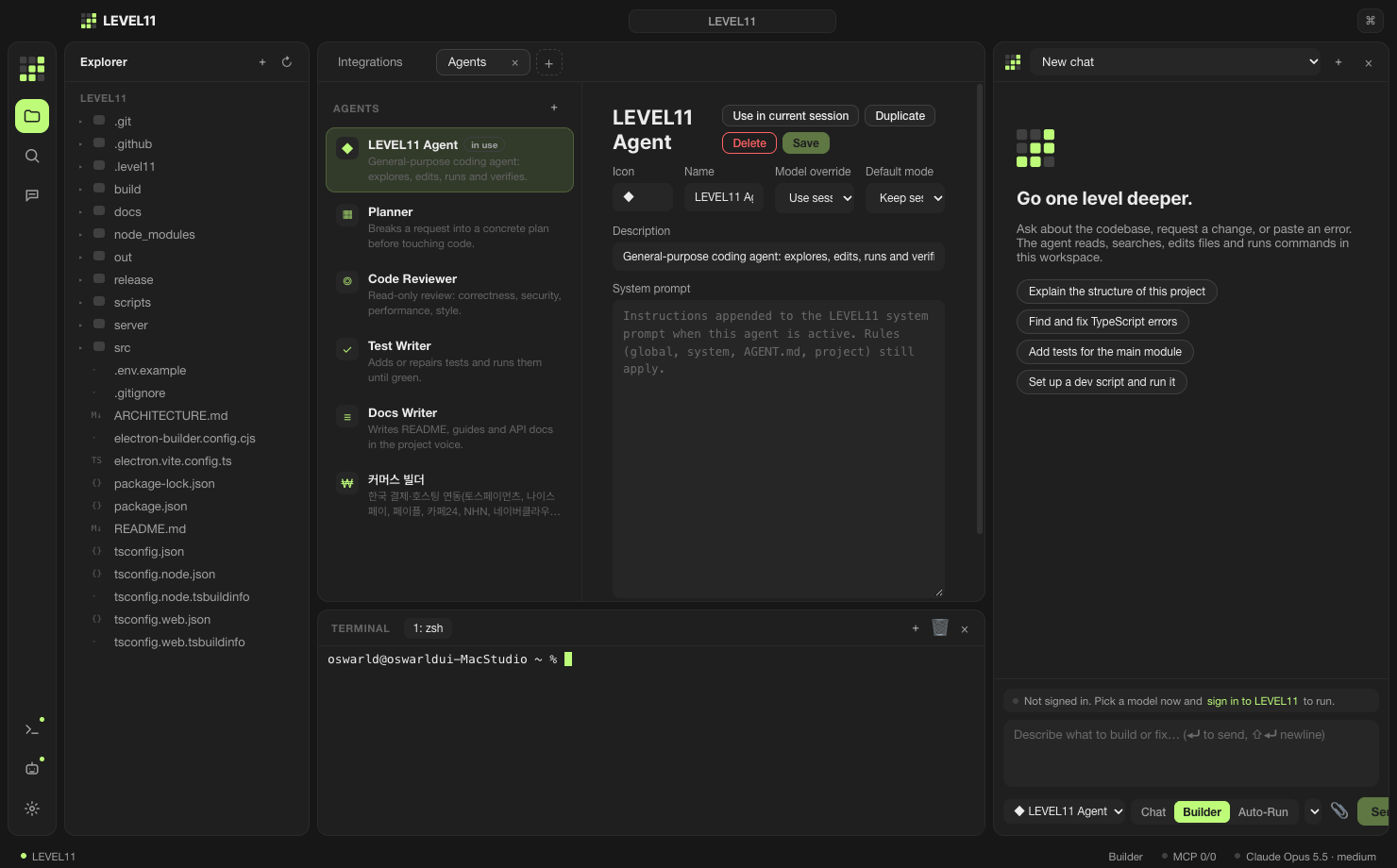Open the Default mode dropdown
The image size is (1397, 868).
click(905, 198)
